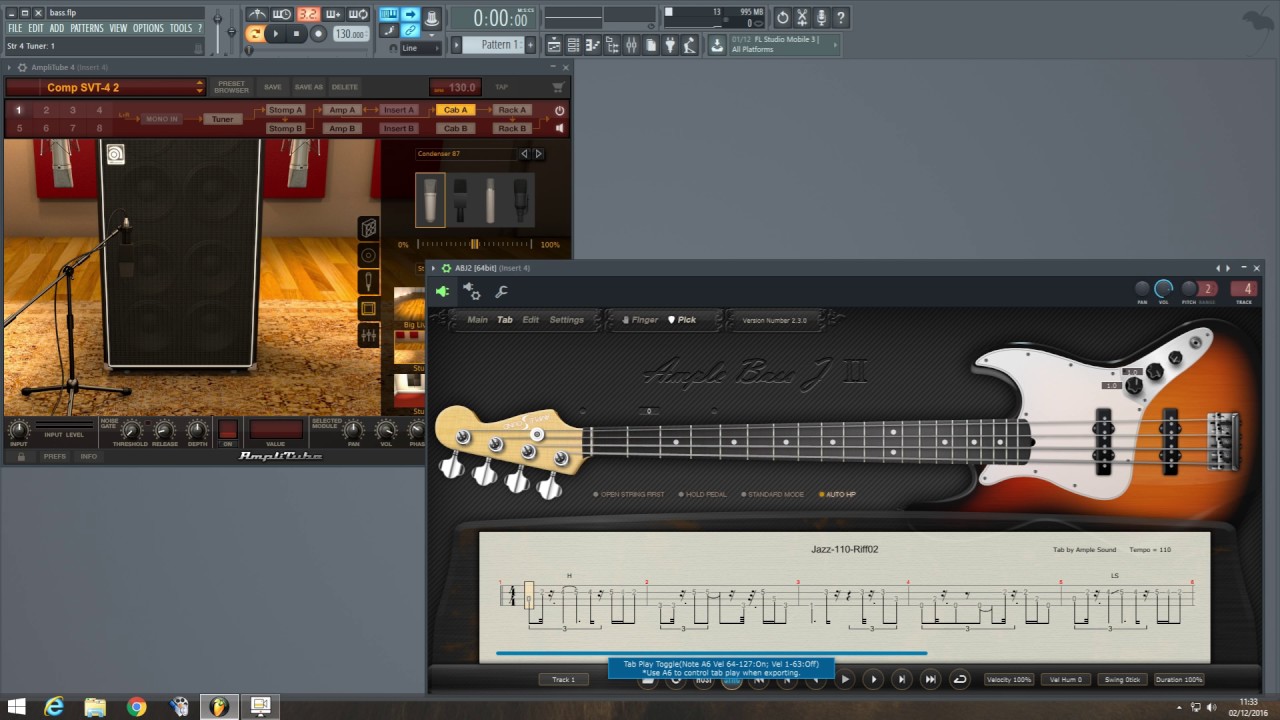This screenshot has width=1280, height=720.
Task: Click the undo history icon
Action: tap(782, 17)
